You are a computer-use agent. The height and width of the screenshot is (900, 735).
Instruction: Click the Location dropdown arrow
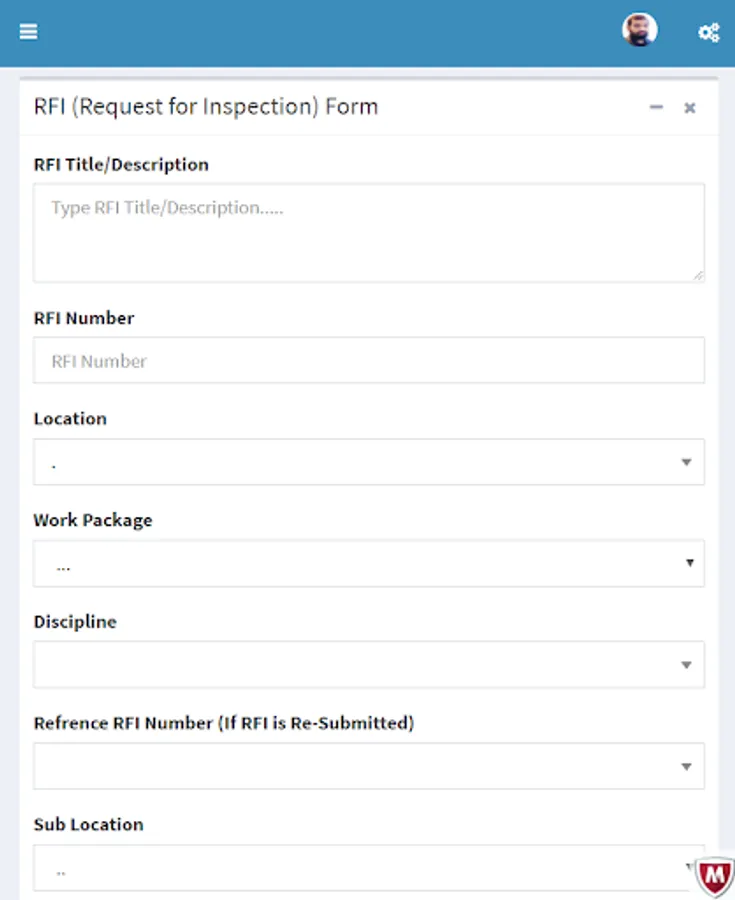(686, 462)
